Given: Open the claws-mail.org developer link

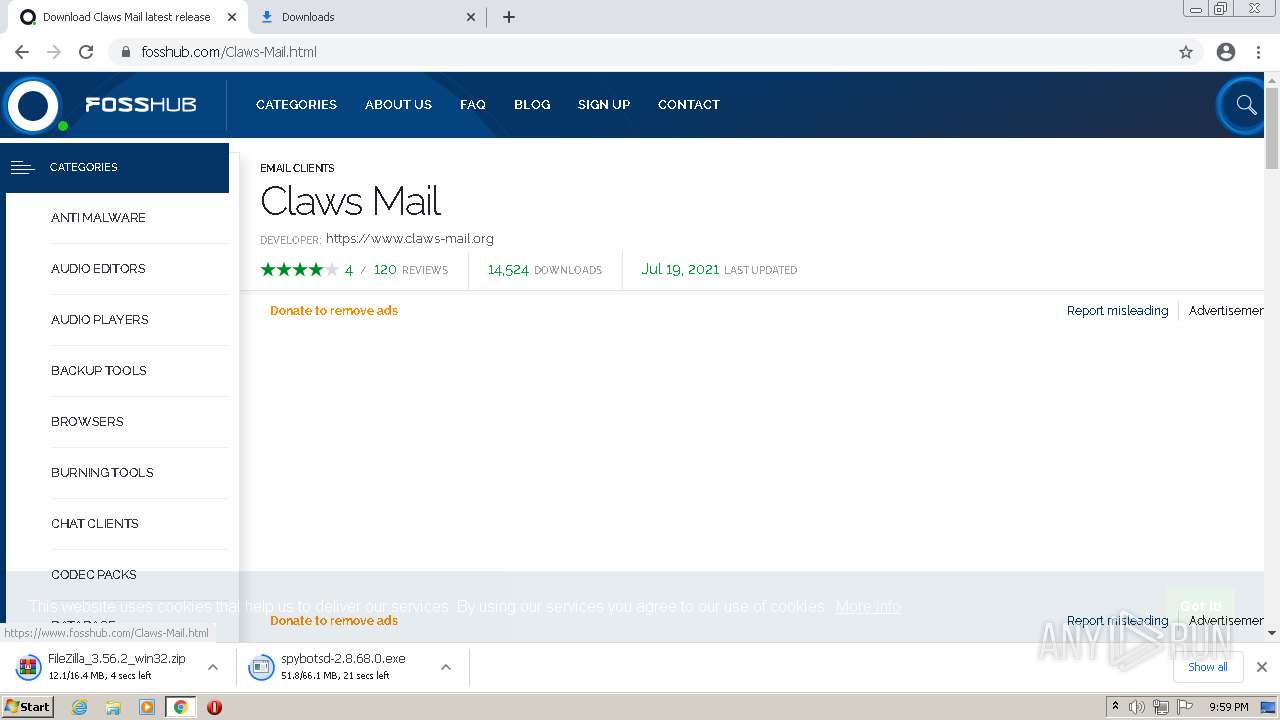Looking at the screenshot, I should tap(410, 238).
